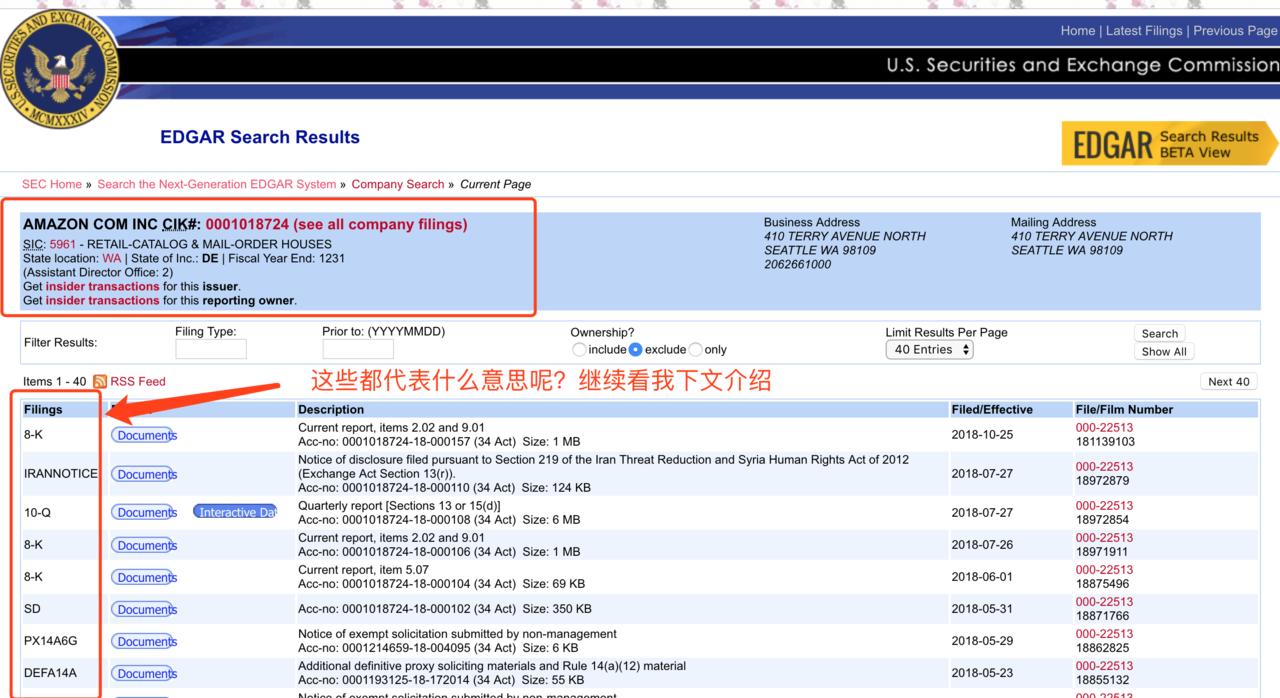Click the Filing Type input field
This screenshot has height=698, width=1280.
pos(211,350)
